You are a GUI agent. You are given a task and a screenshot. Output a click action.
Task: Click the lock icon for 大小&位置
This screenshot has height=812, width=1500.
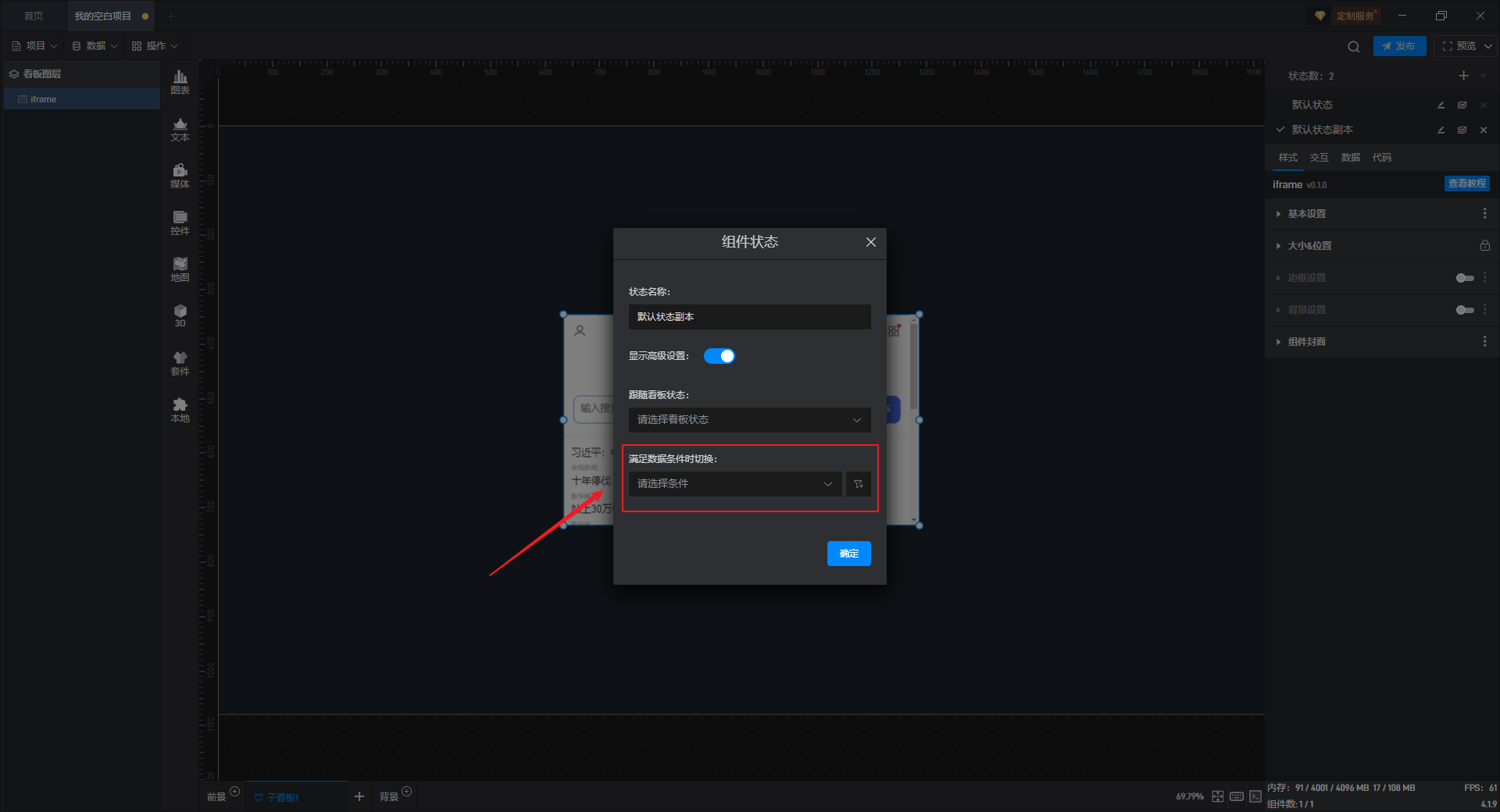pyautogui.click(x=1484, y=245)
